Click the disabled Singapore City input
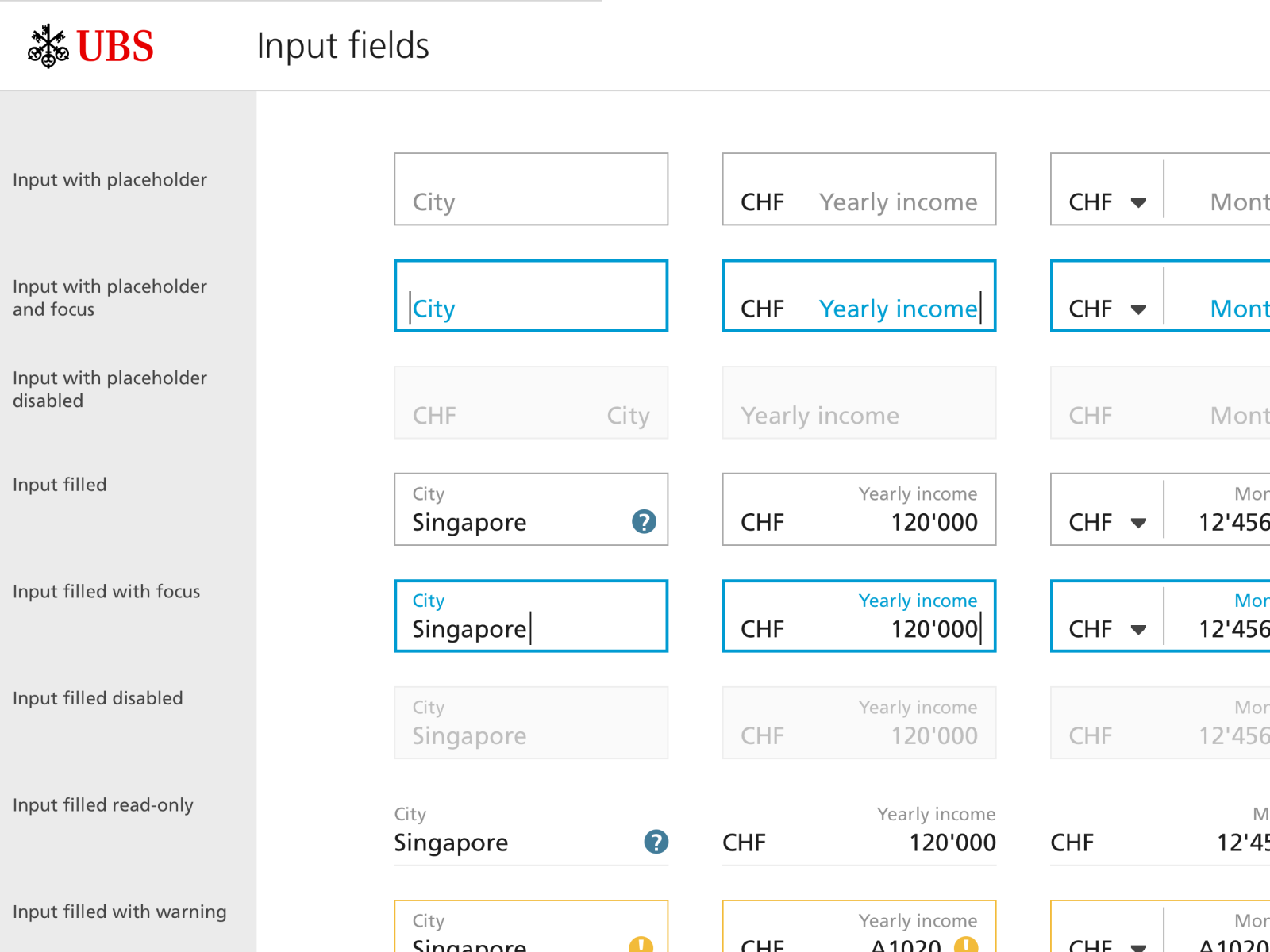Screen dimensions: 1270x952 pyautogui.click(x=531, y=723)
